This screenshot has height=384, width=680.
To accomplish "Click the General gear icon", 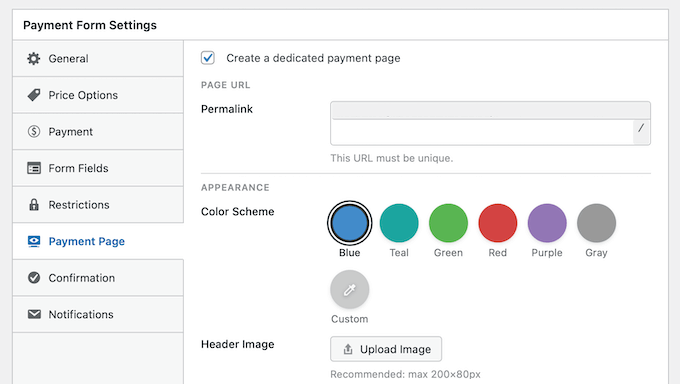I will pyautogui.click(x=34, y=59).
